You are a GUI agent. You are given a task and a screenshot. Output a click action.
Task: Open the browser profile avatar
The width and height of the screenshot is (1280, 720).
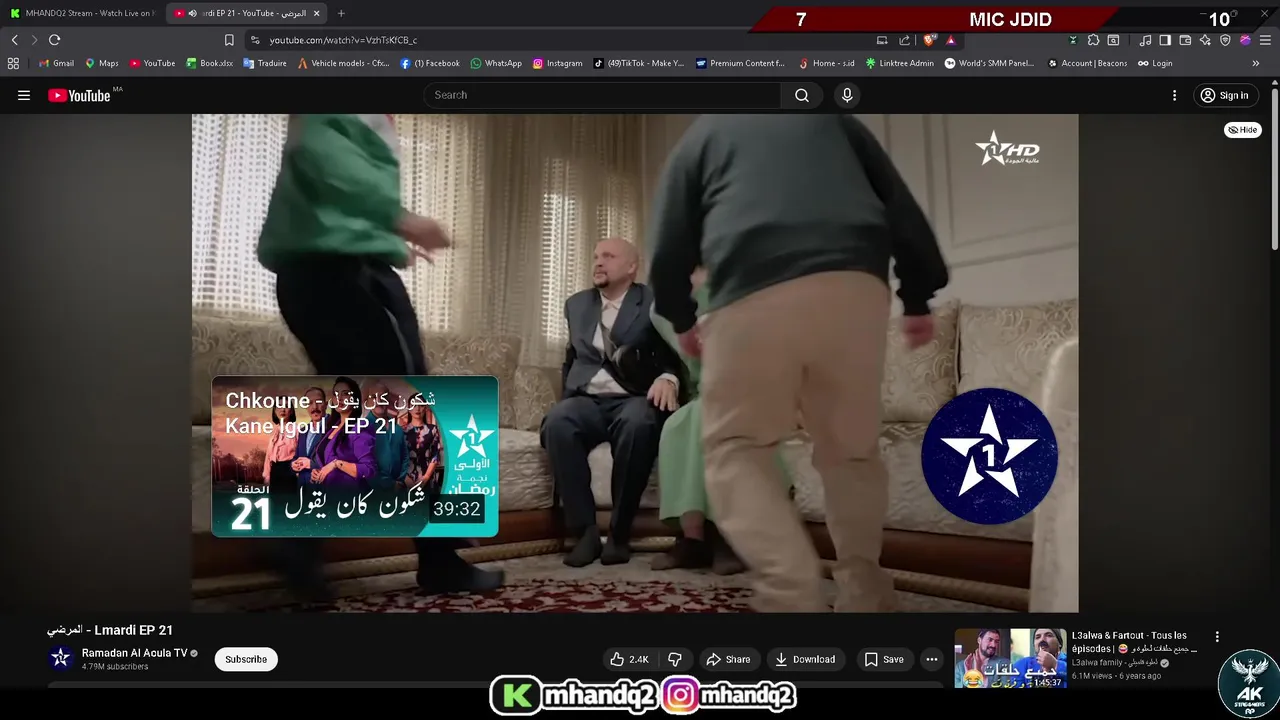coord(1245,40)
